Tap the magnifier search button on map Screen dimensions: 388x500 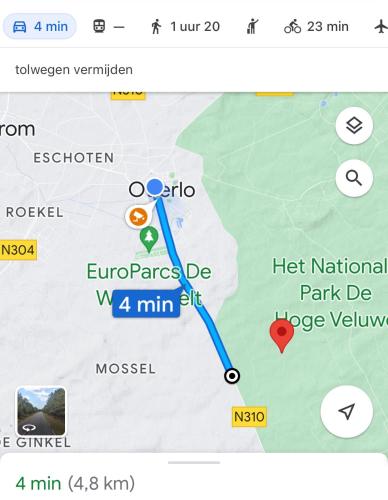[354, 178]
